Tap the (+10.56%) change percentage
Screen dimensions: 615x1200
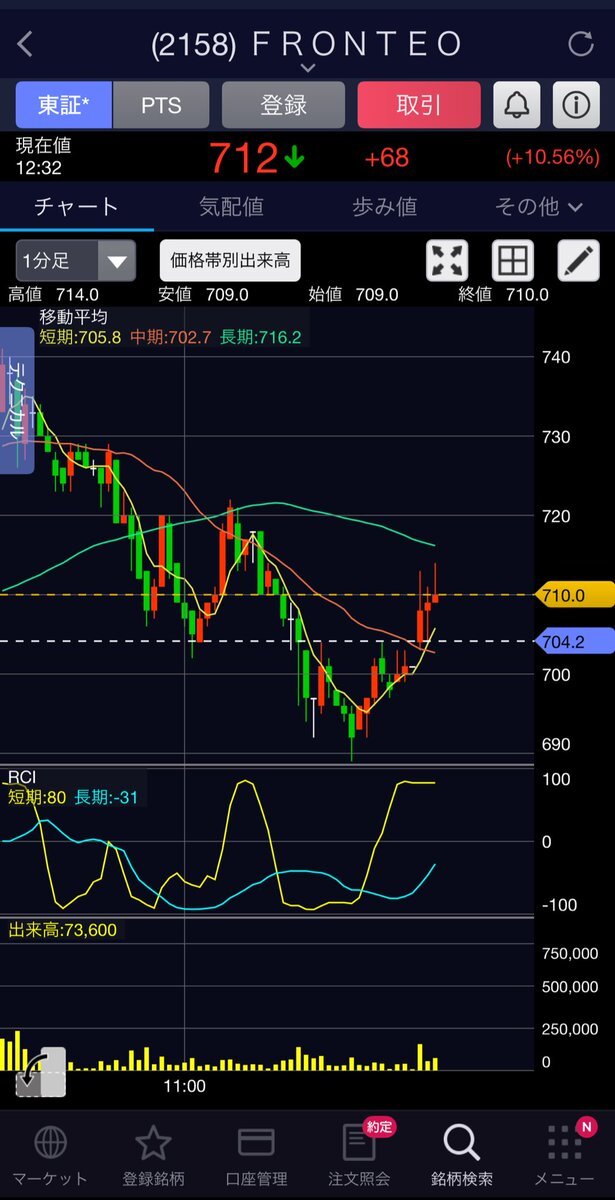(x=552, y=157)
